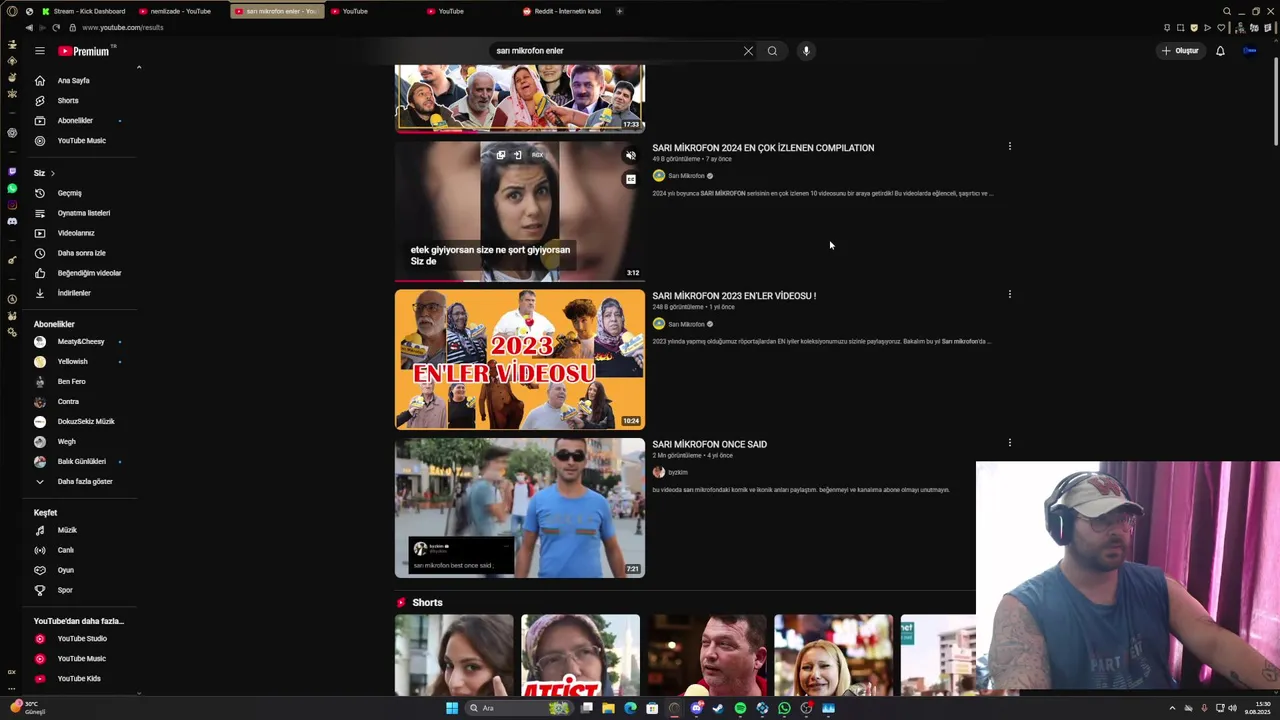Open the ATEİST Shorts thumbnail
Viewport: 1280px width, 720px height.
click(x=580, y=655)
